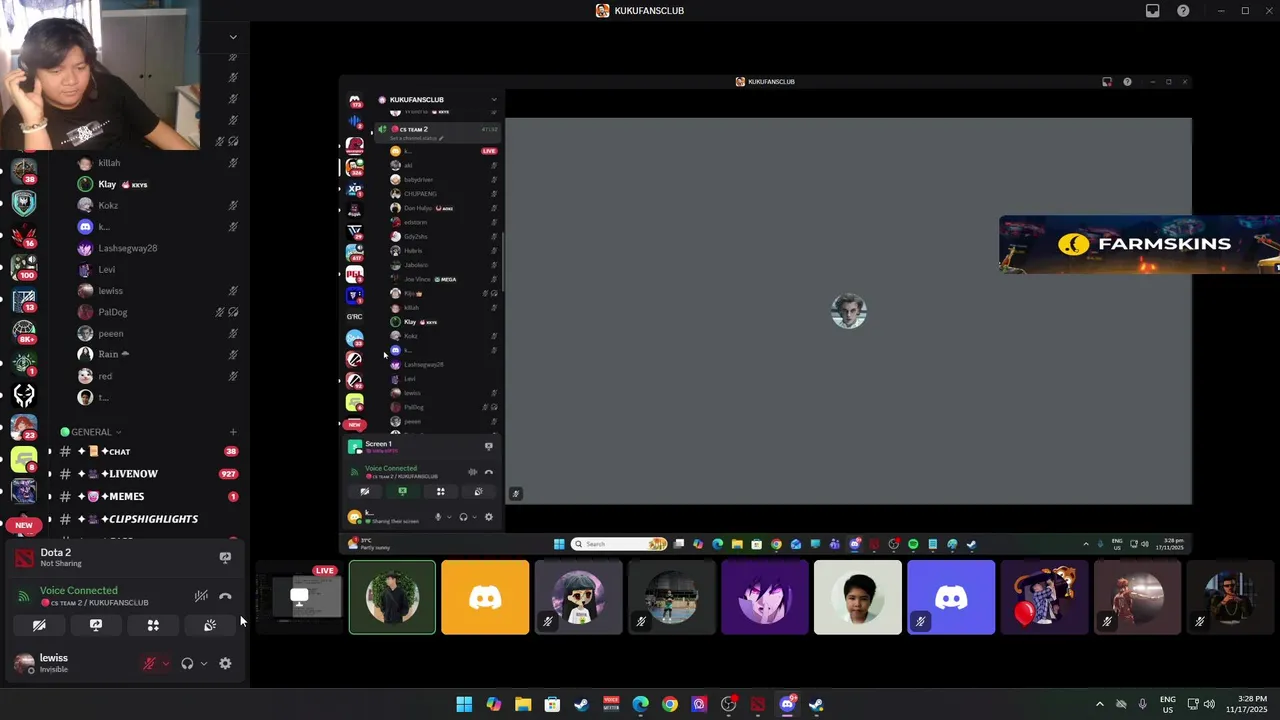Image resolution: width=1280 pixels, height=720 pixels.
Task: Open Activities launcher in voice panel
Action: coord(153,625)
